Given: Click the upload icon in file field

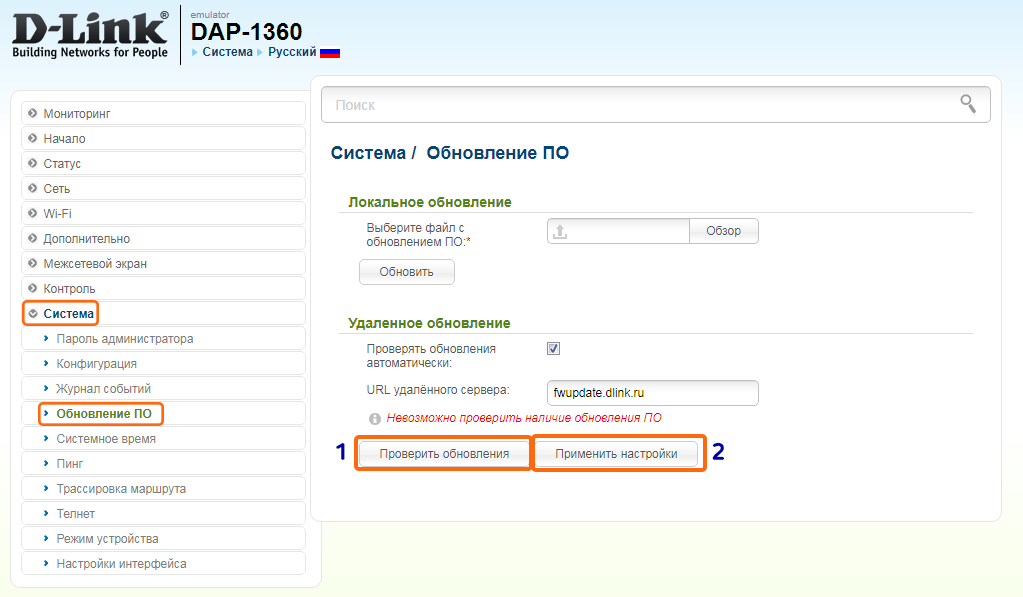Looking at the screenshot, I should pyautogui.click(x=561, y=231).
